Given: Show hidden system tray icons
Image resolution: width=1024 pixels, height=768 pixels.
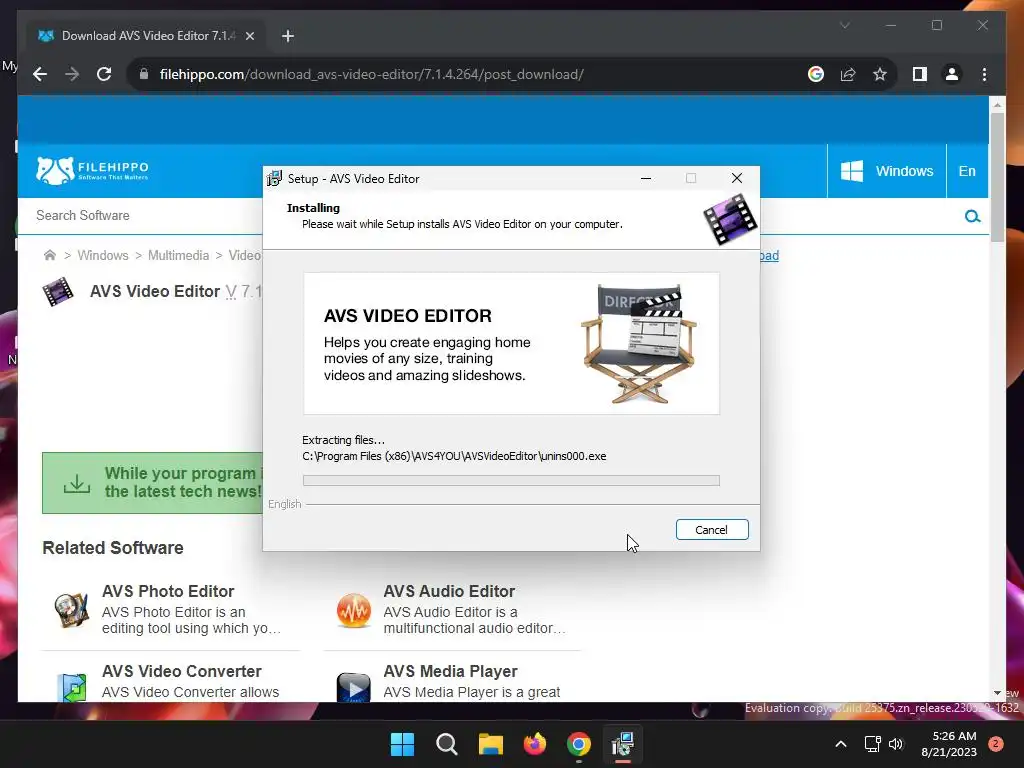Looking at the screenshot, I should click(841, 744).
